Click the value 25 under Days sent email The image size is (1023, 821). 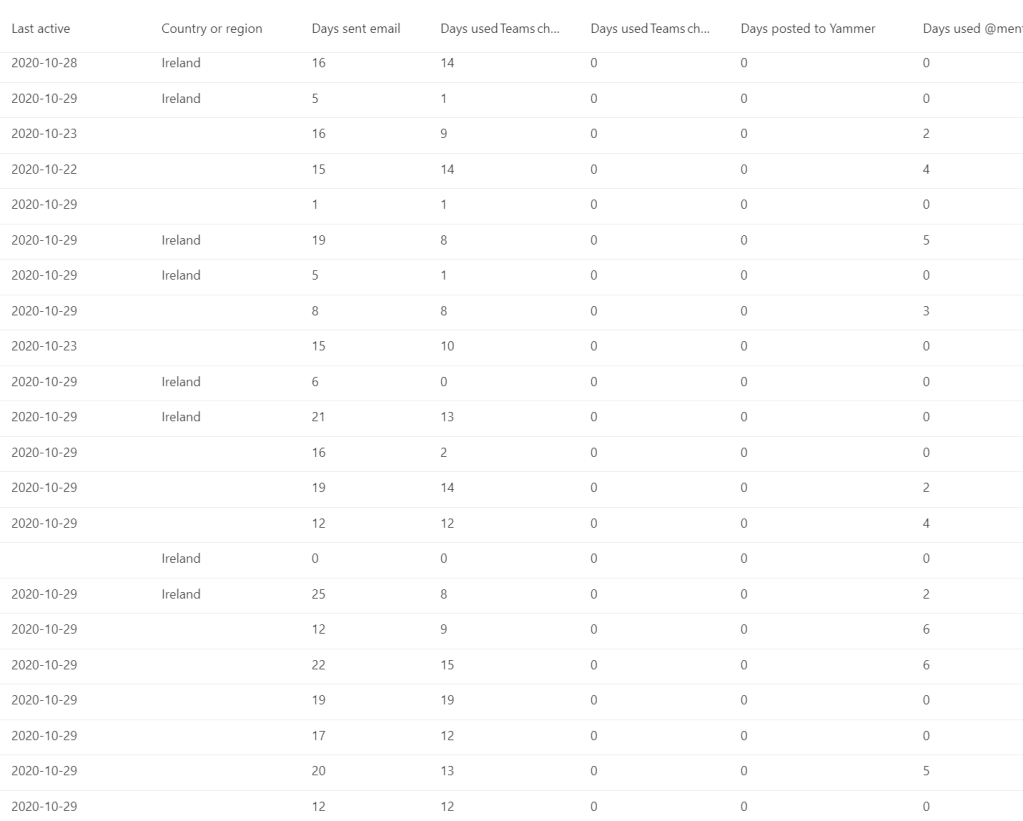(319, 594)
